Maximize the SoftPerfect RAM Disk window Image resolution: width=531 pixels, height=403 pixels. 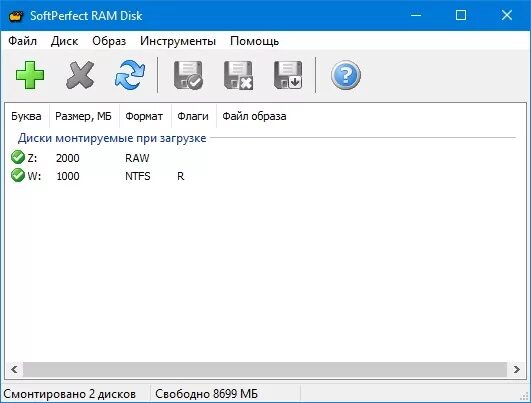(x=461, y=15)
